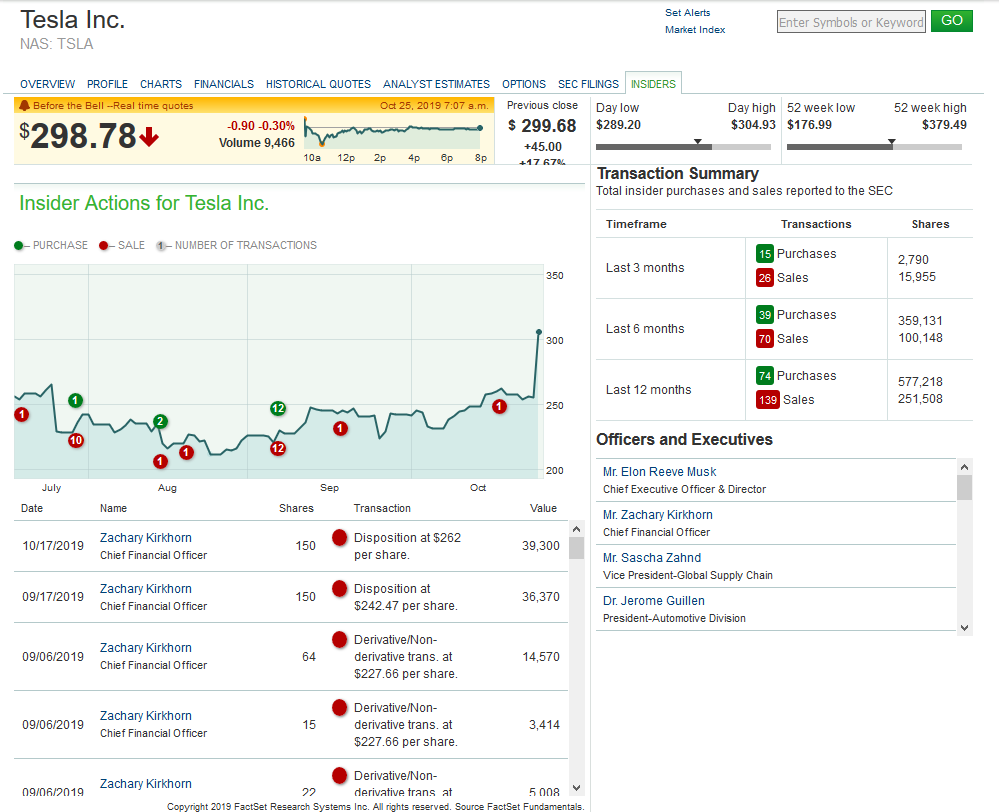Open Mr. Zachary Kirkhorn in Officers and Executives

click(658, 515)
